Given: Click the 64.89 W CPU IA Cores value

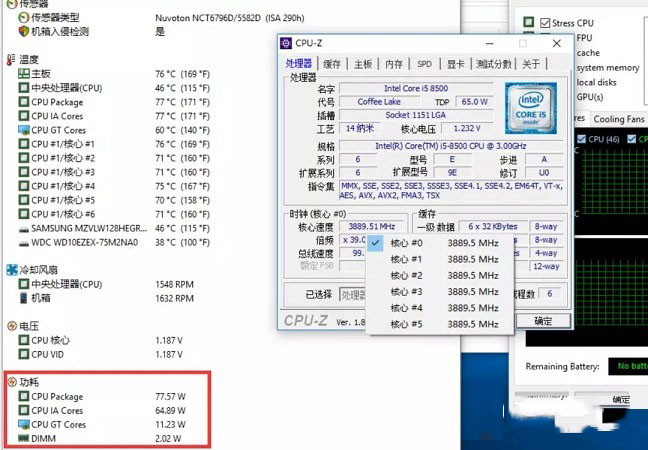Looking at the screenshot, I should (170, 411).
